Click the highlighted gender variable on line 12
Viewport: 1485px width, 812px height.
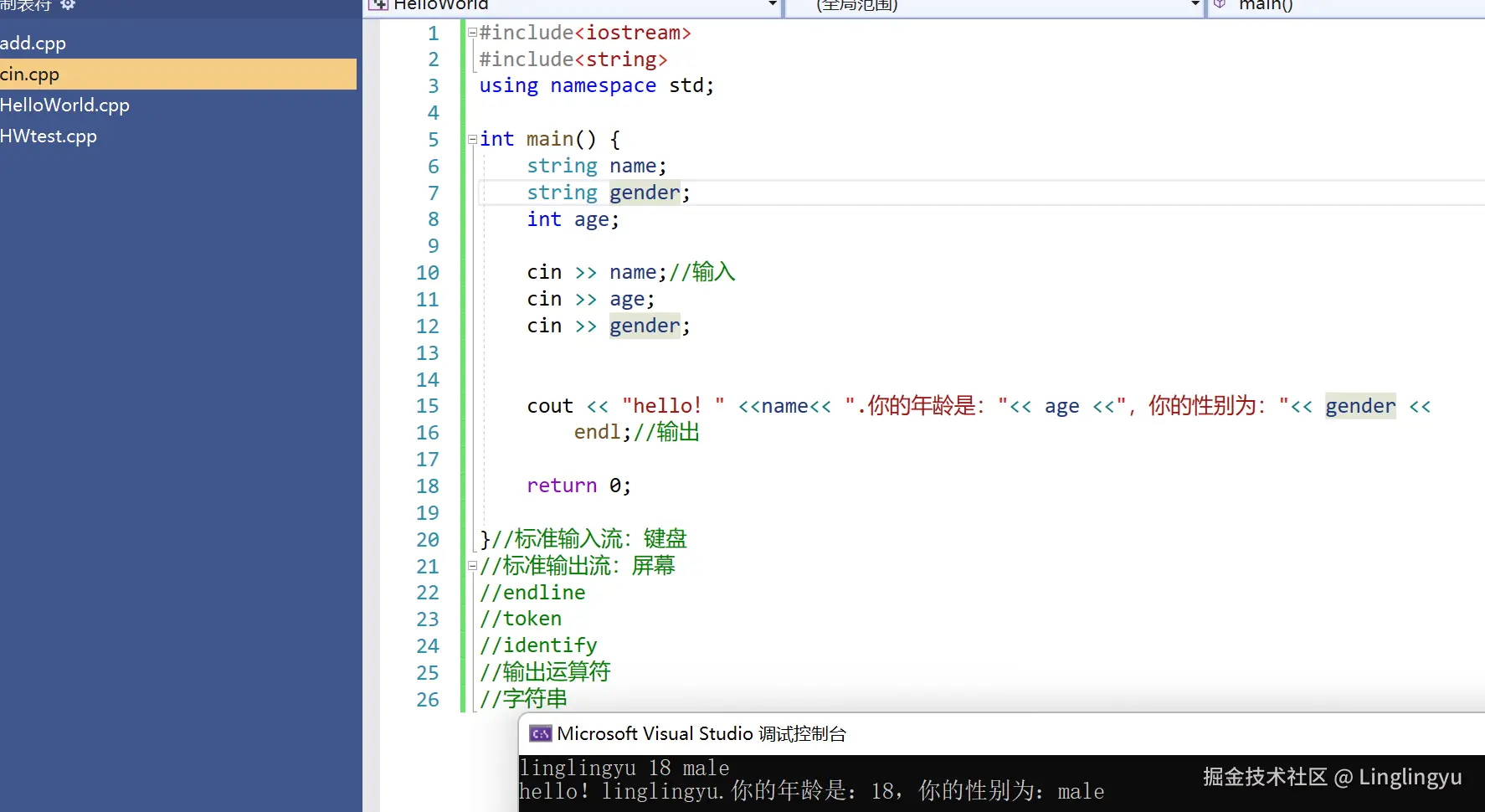(x=645, y=326)
